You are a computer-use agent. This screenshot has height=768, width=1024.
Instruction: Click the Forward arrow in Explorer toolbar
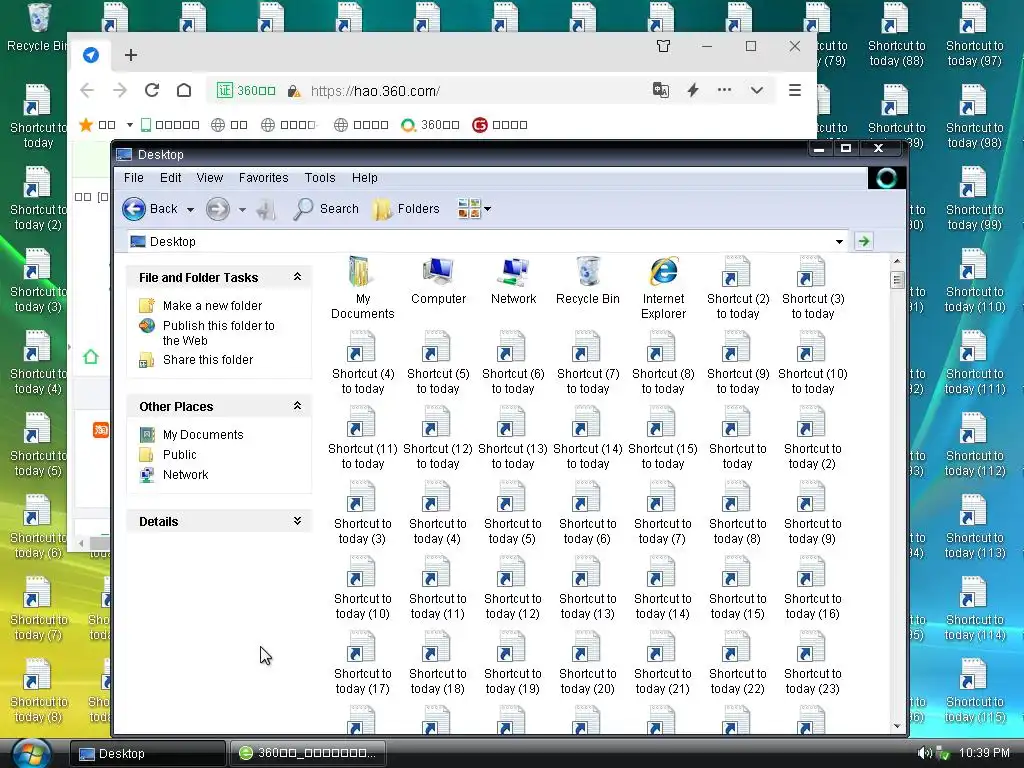pos(218,209)
